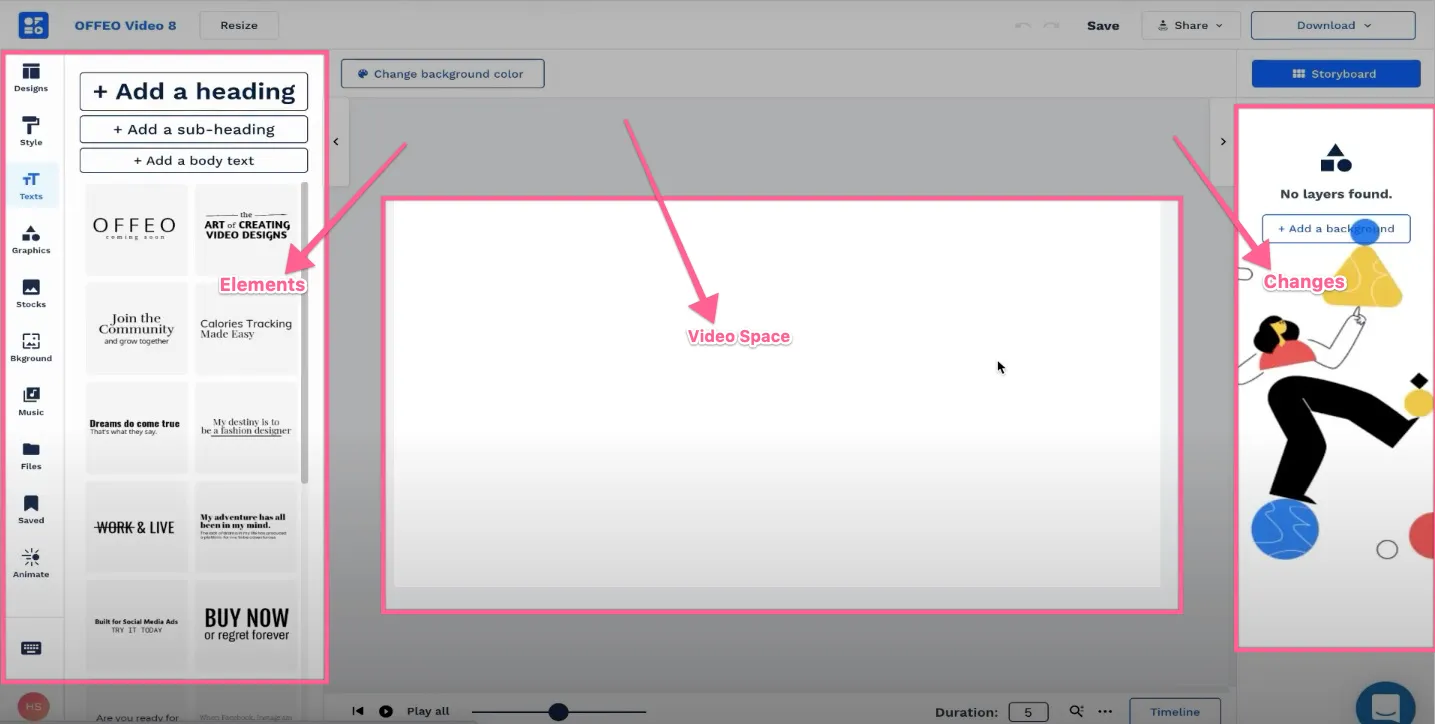Image resolution: width=1435 pixels, height=724 pixels.
Task: Click Add a heading
Action: click(194, 91)
